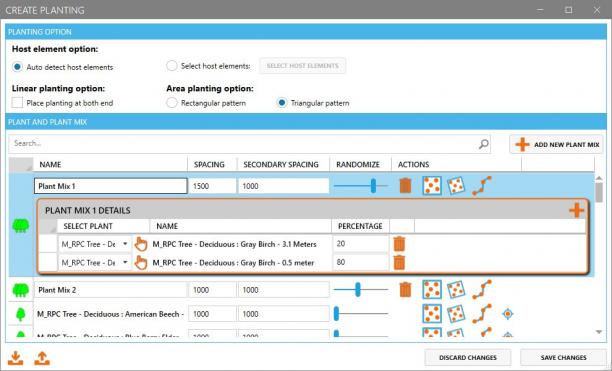Screen dimensions: 612x371
Task: Click single point placement icon for American Beech
Action: tap(507, 314)
